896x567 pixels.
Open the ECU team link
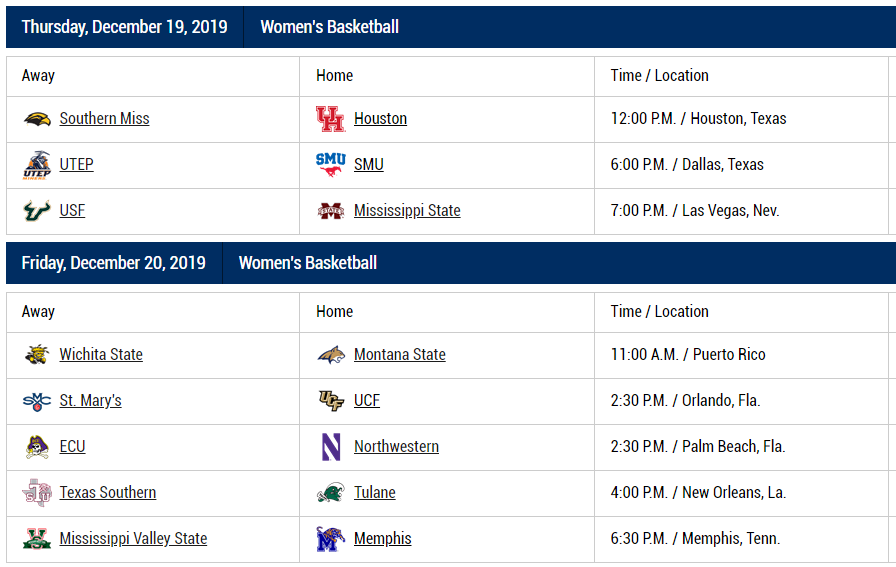(x=72, y=446)
